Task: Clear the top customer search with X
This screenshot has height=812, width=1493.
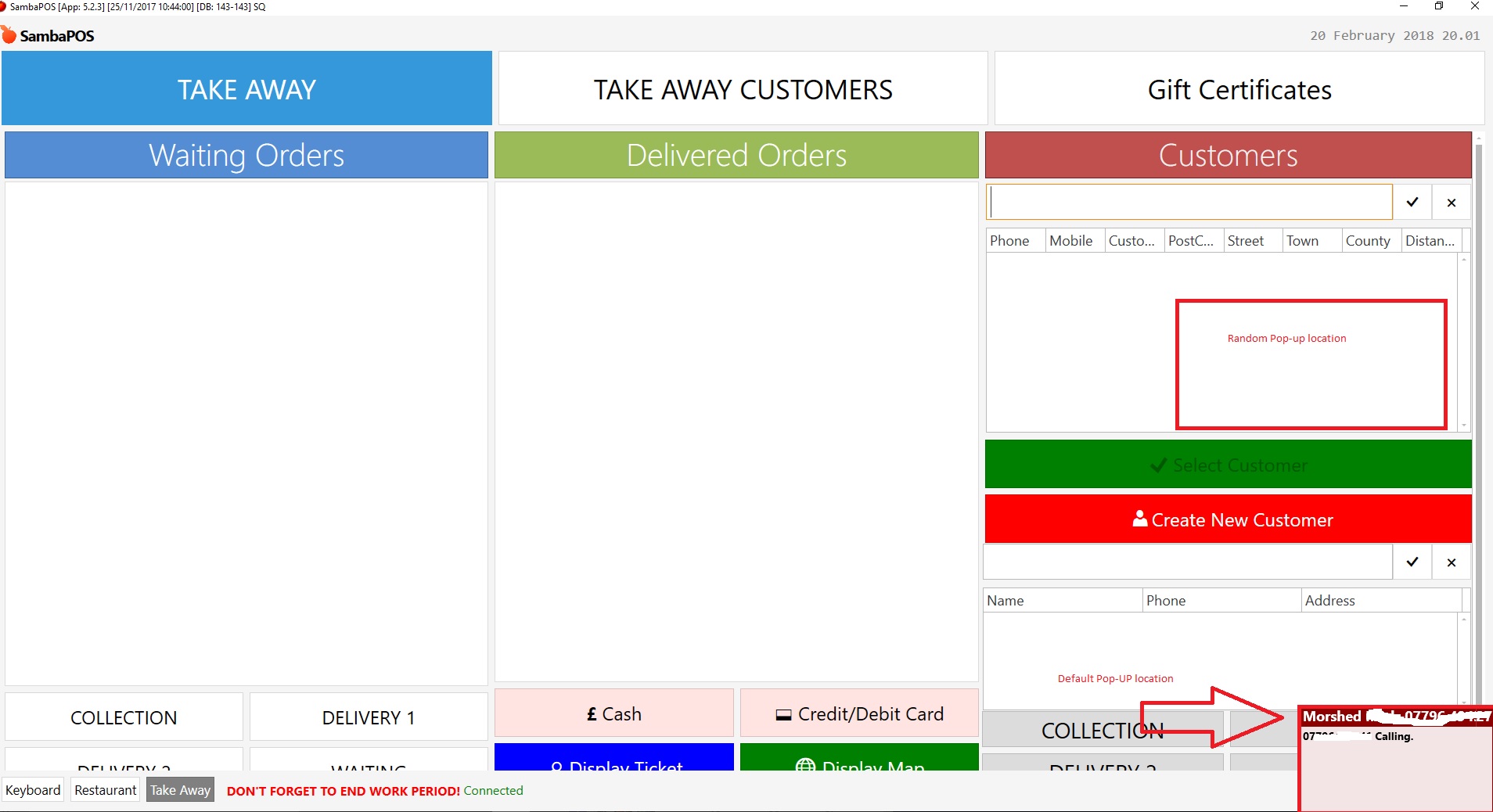Action: click(1451, 203)
